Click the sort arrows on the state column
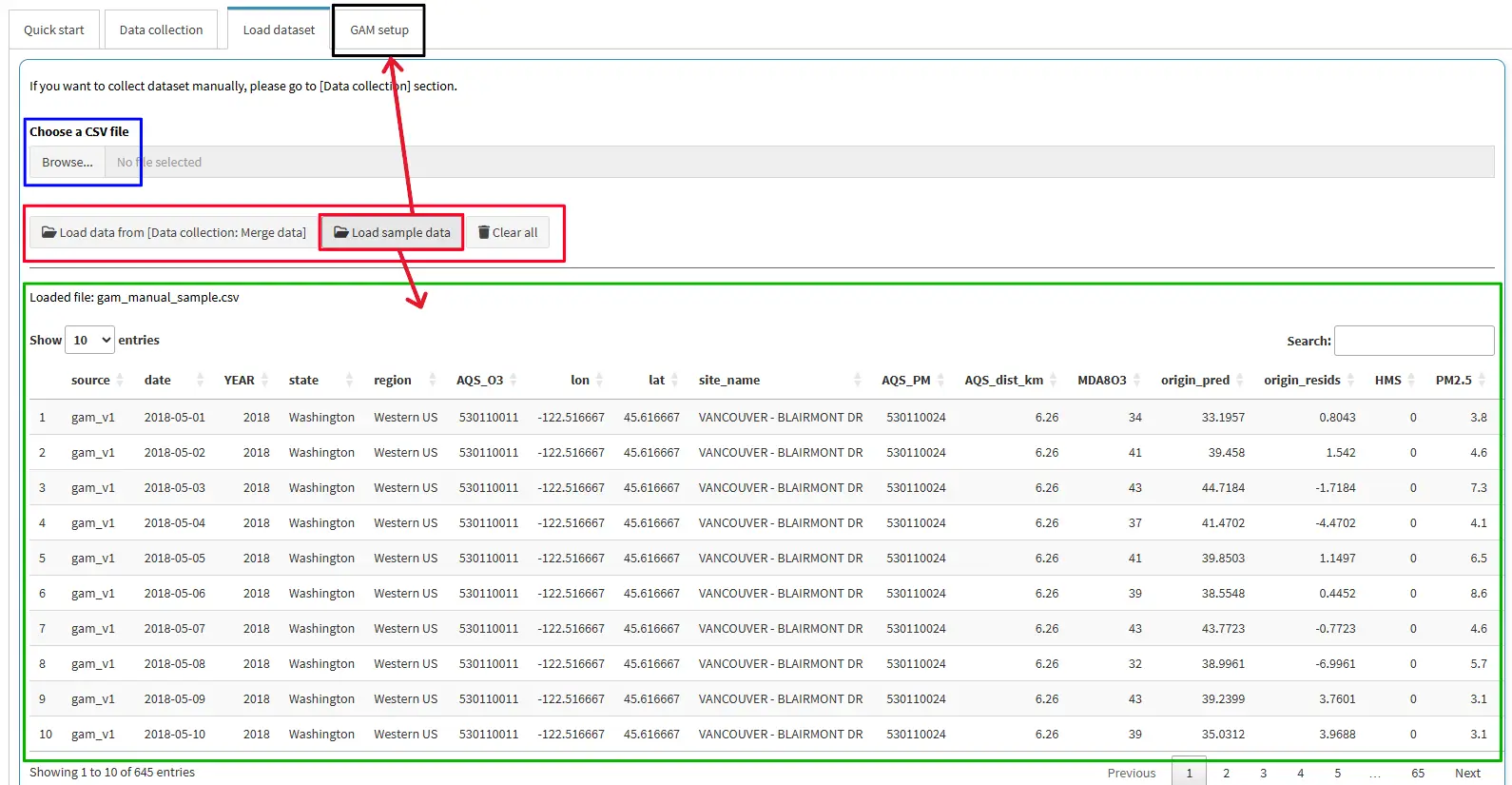The image size is (1512, 785). pos(349,380)
